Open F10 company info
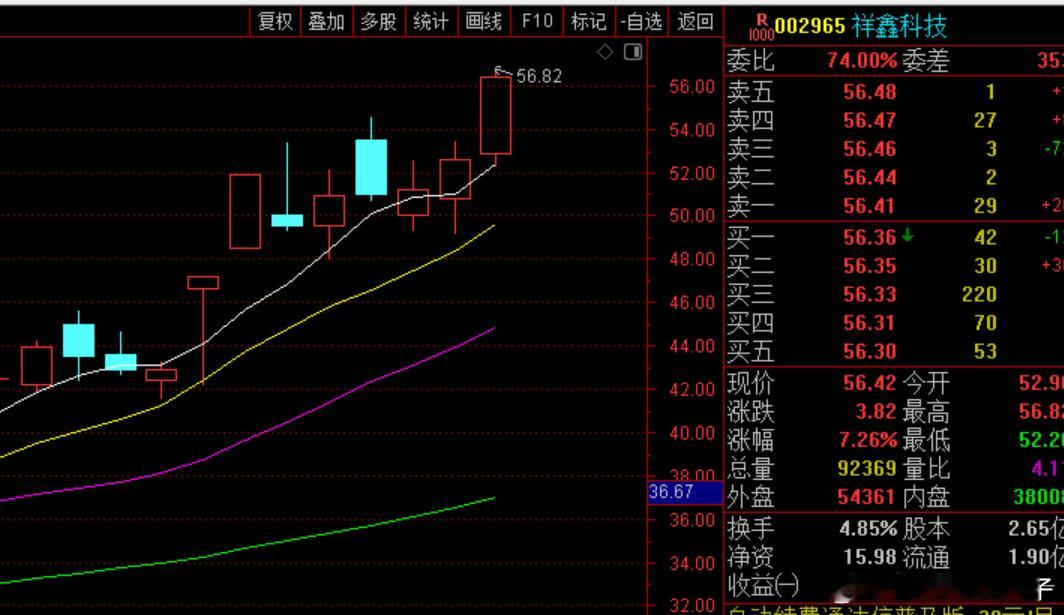The width and height of the screenshot is (1064, 615). [537, 22]
